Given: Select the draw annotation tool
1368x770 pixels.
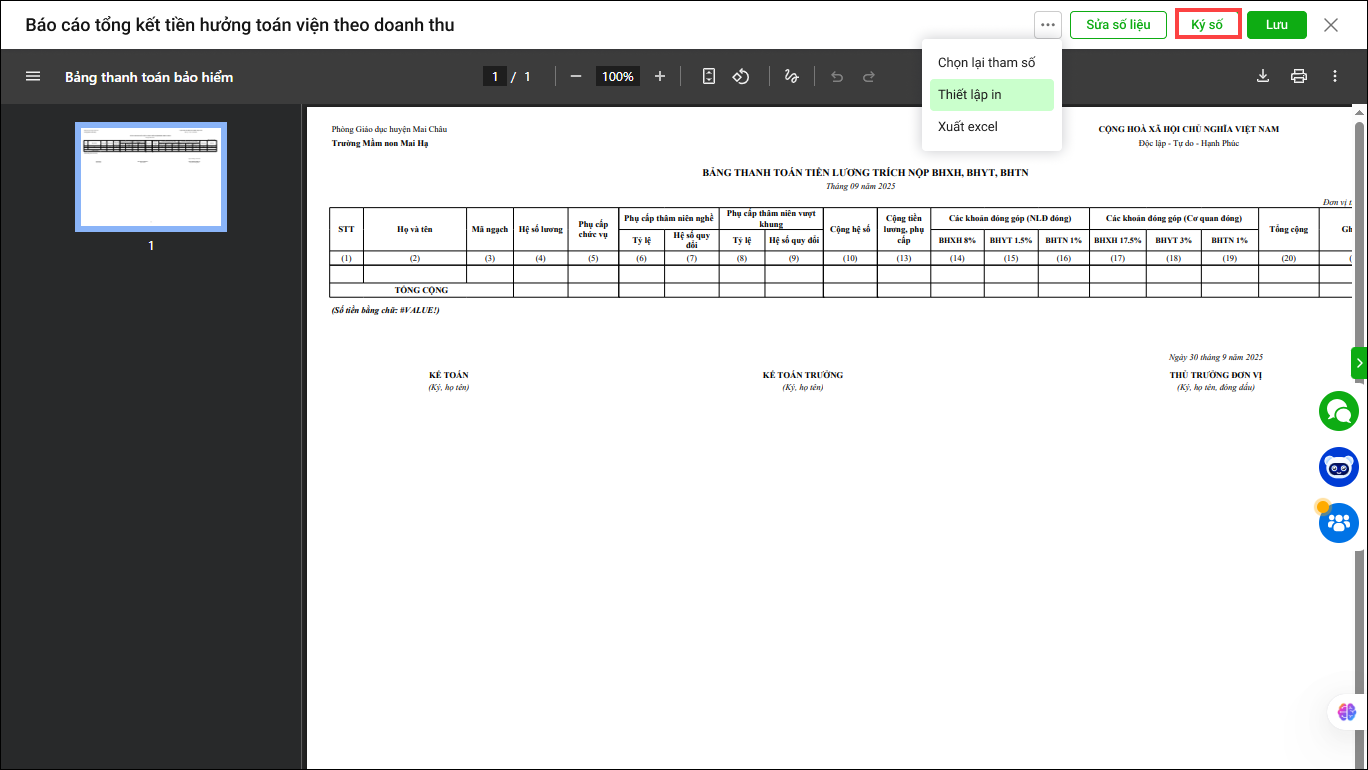Looking at the screenshot, I should pyautogui.click(x=792, y=76).
